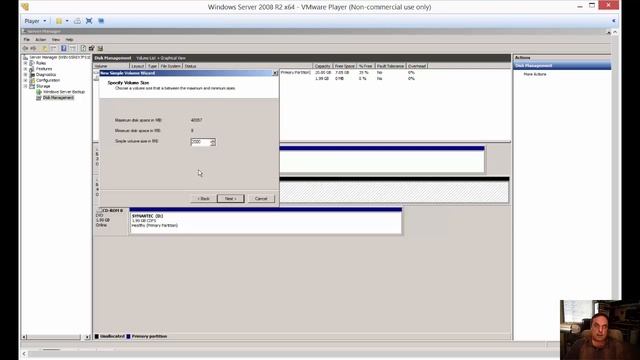Viewport: 640px width, 360px height.
Task: Open the View menu
Action: 56,40
